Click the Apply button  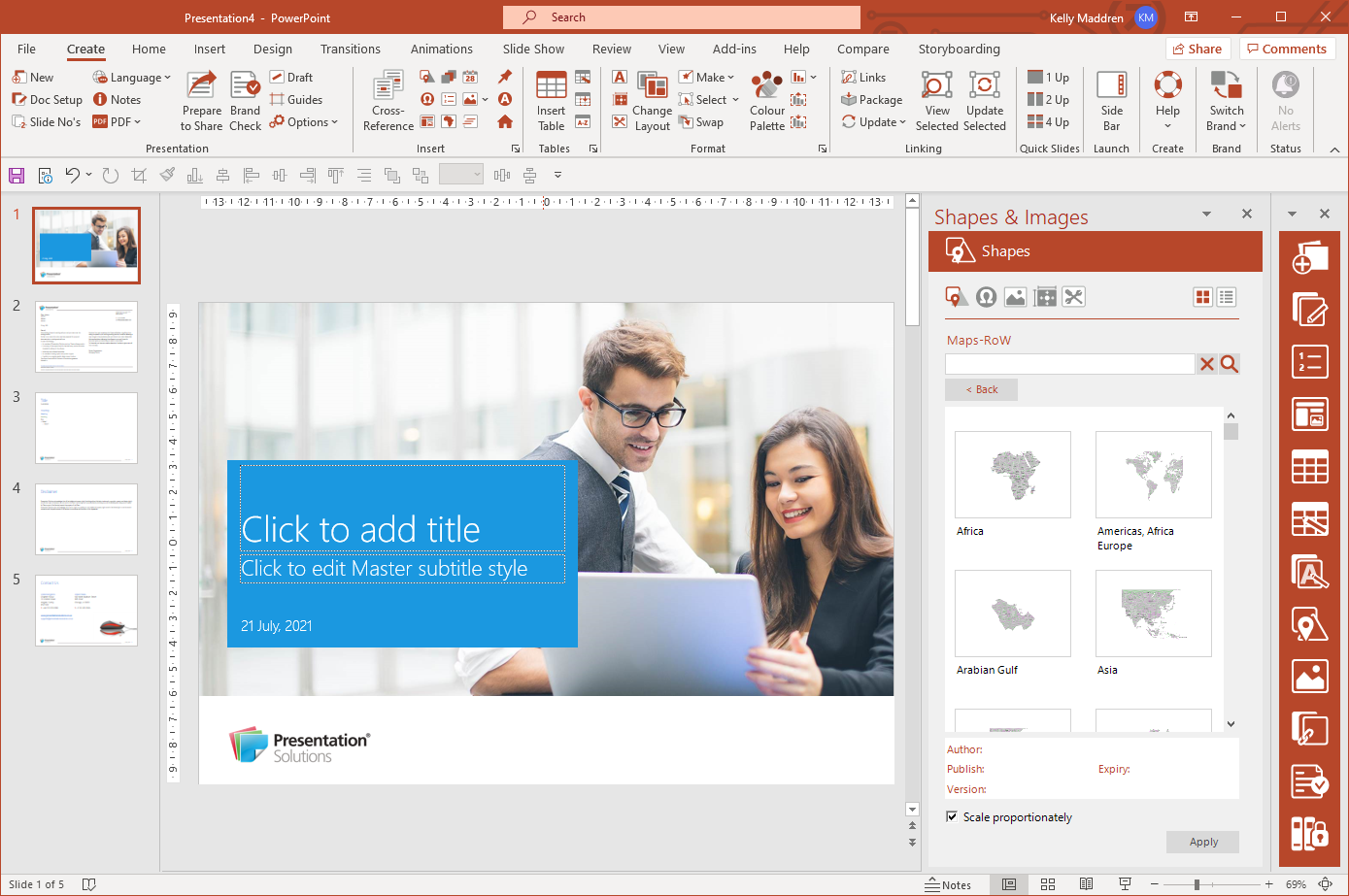coord(1202,842)
